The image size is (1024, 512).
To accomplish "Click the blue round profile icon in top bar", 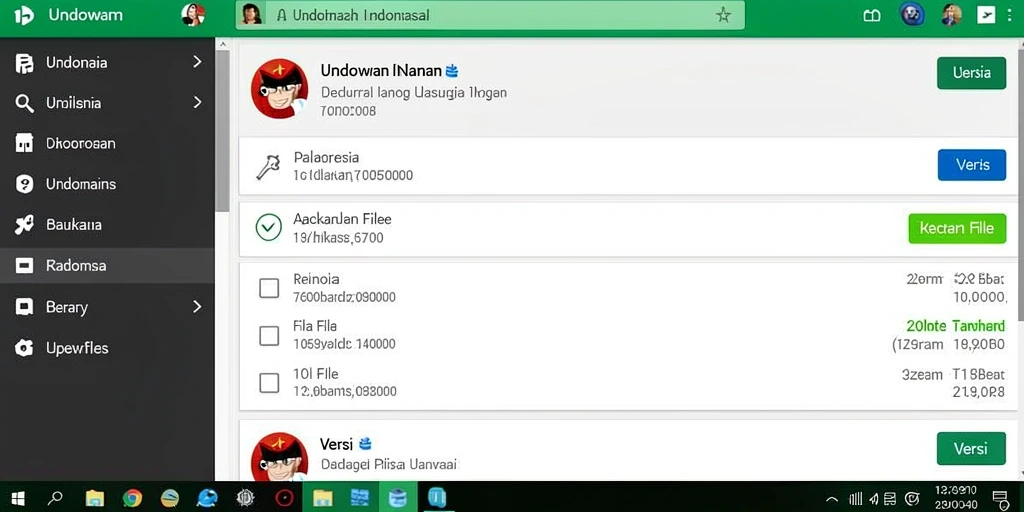I will (x=912, y=14).
